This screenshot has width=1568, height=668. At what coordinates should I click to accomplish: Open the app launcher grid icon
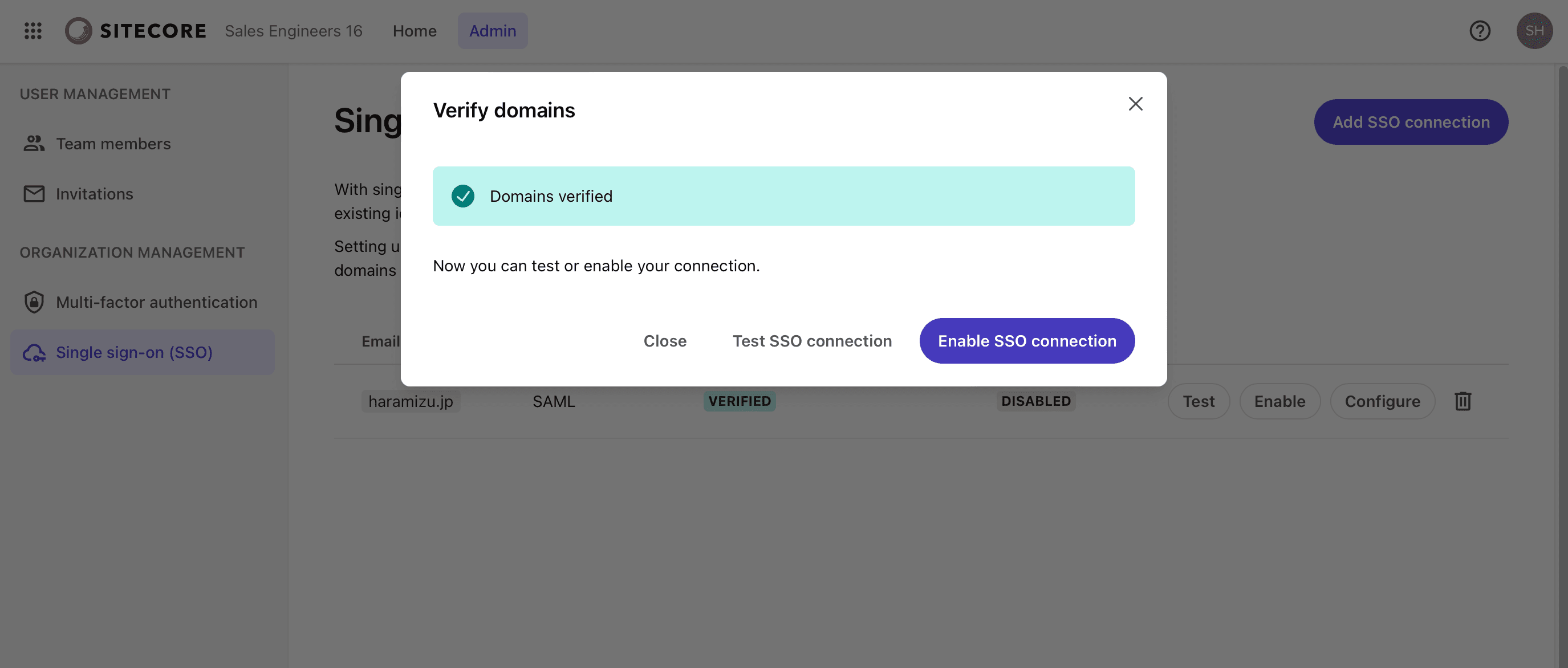pos(33,30)
